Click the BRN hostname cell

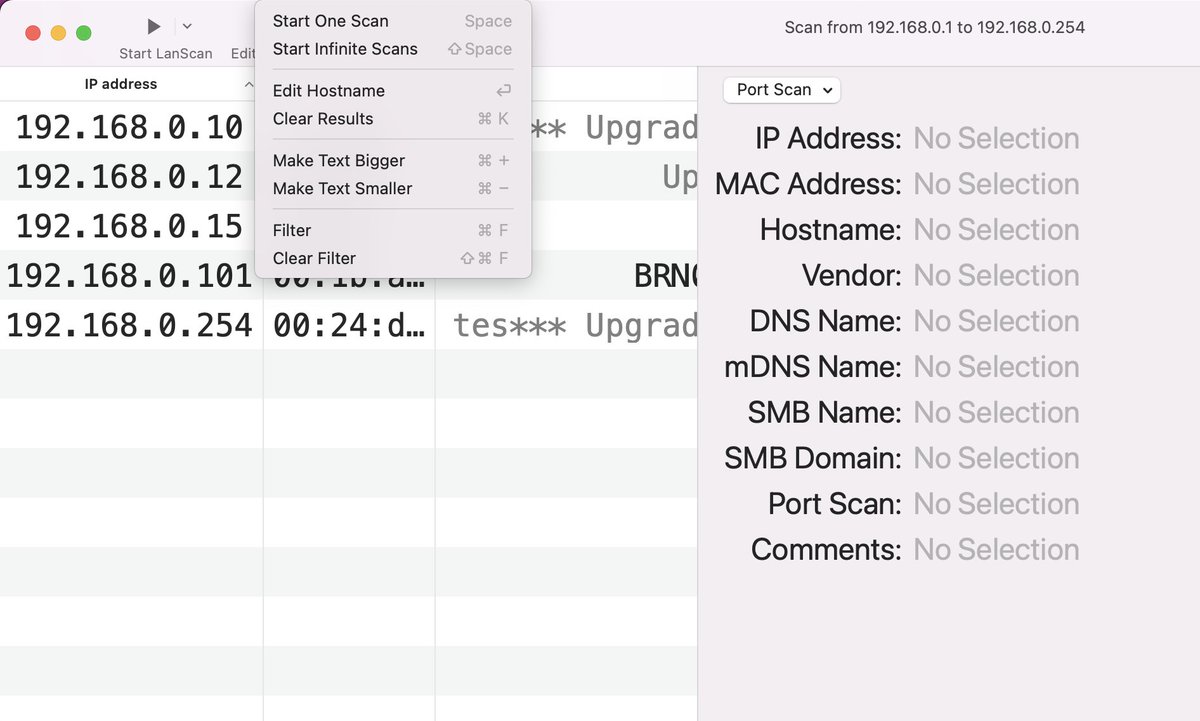(567, 276)
